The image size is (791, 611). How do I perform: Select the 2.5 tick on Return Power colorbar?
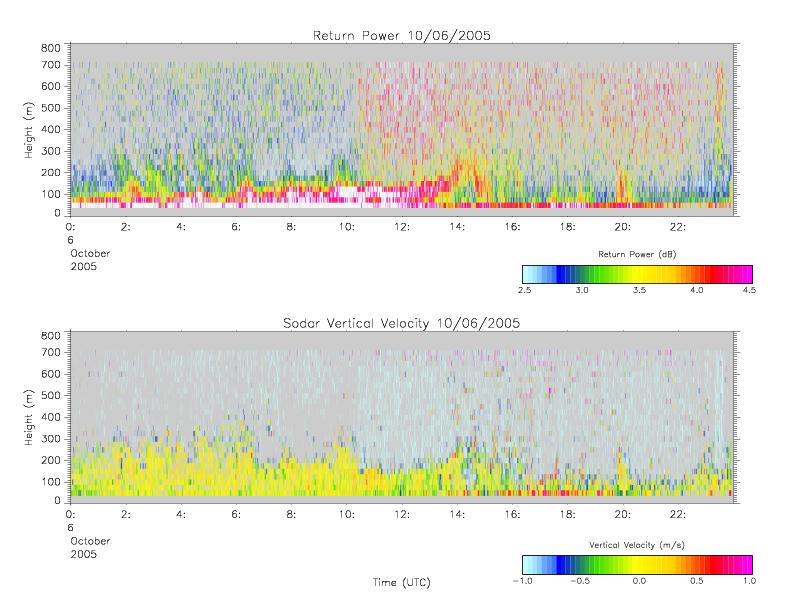point(524,290)
